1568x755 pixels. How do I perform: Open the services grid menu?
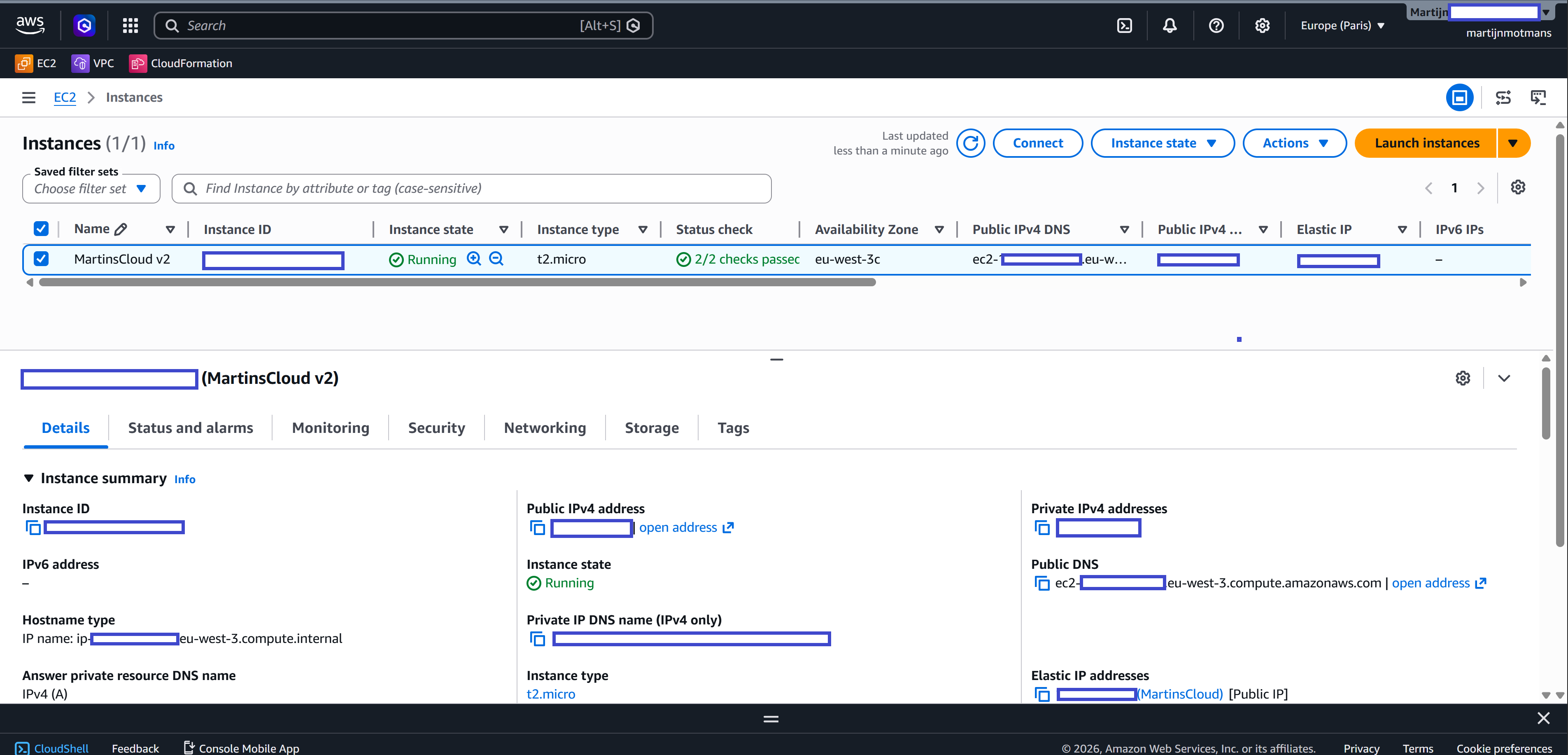pos(130,25)
